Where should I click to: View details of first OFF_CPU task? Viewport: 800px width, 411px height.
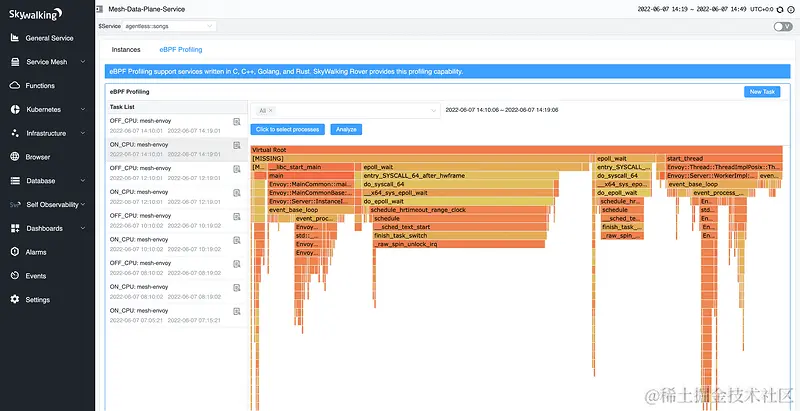[x=237, y=122]
